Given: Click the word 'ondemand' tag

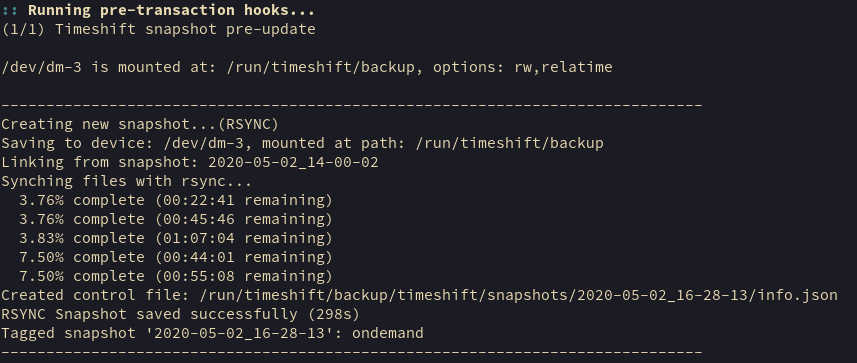Looking at the screenshot, I should tap(388, 333).
